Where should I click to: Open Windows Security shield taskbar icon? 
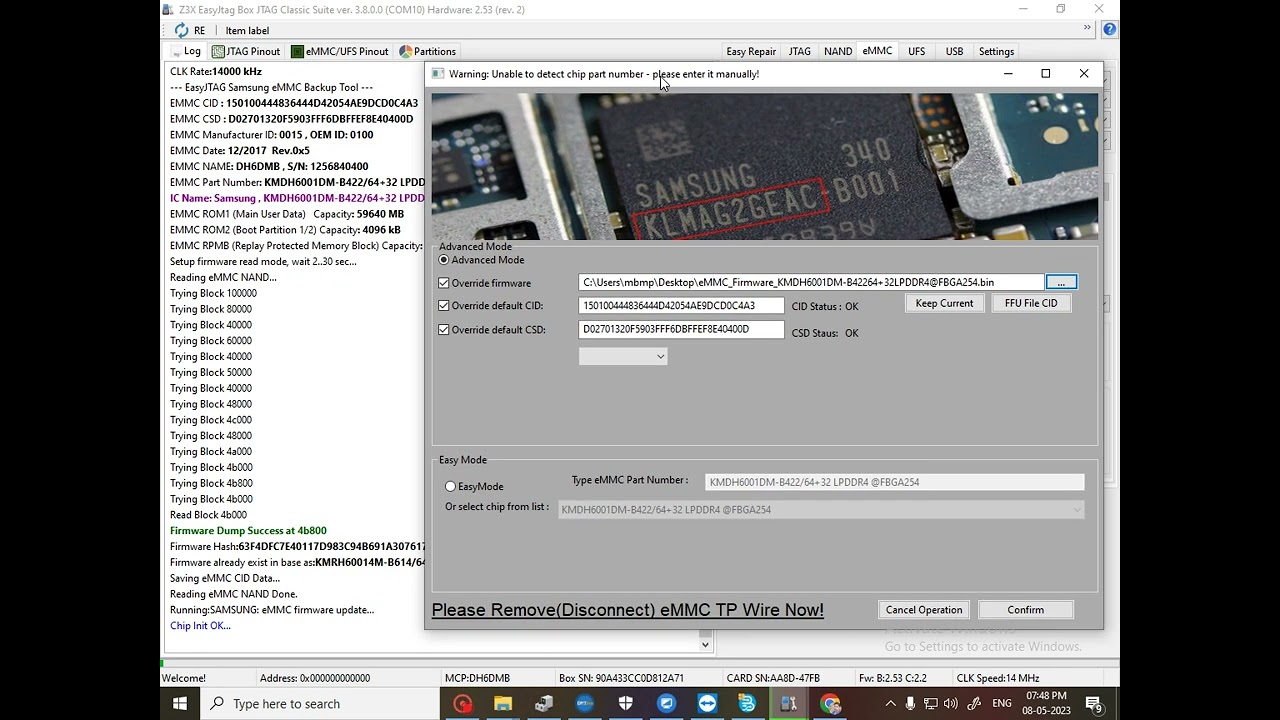(625, 704)
